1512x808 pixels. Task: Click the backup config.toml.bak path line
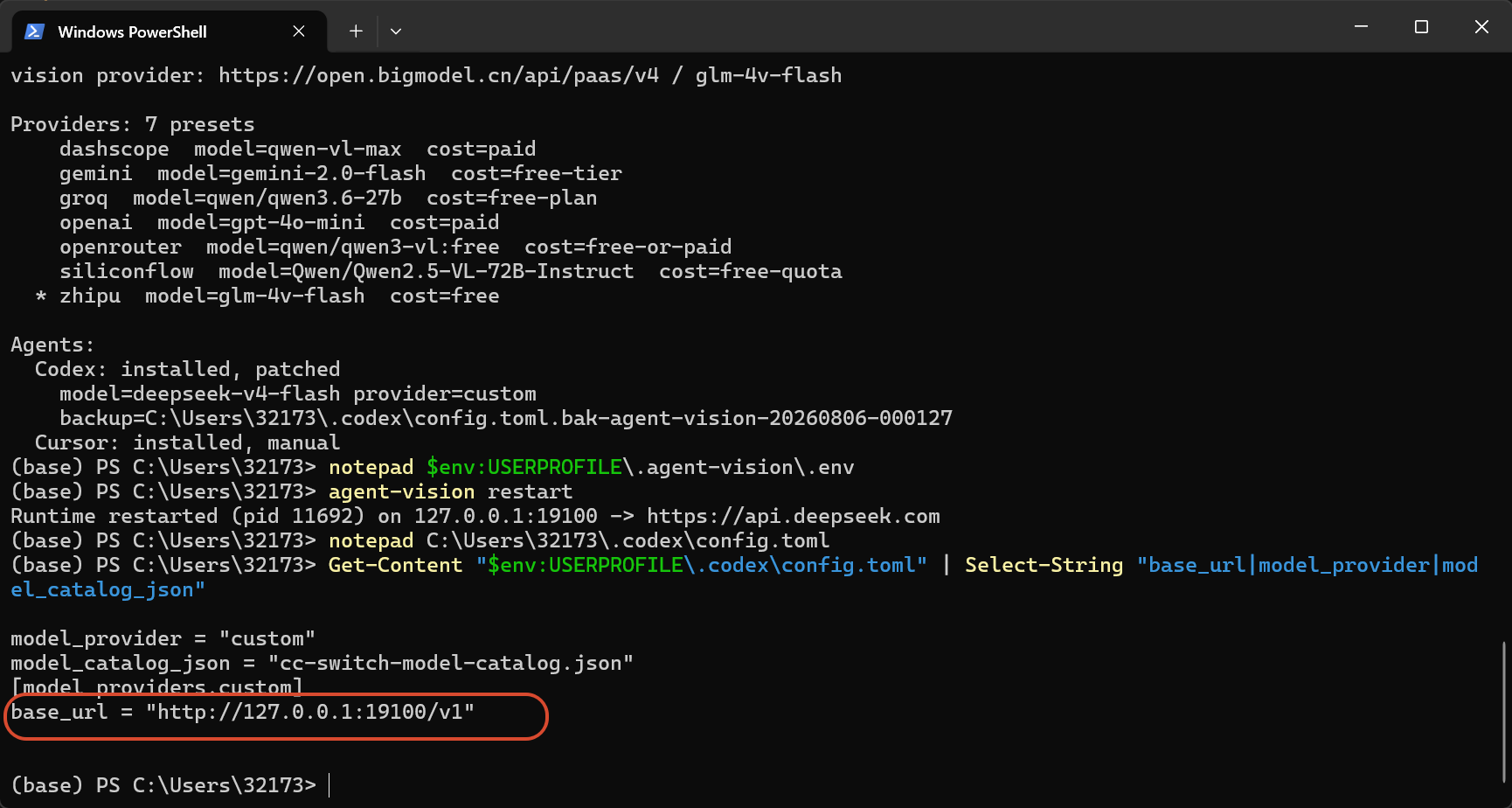pyautogui.click(x=506, y=419)
